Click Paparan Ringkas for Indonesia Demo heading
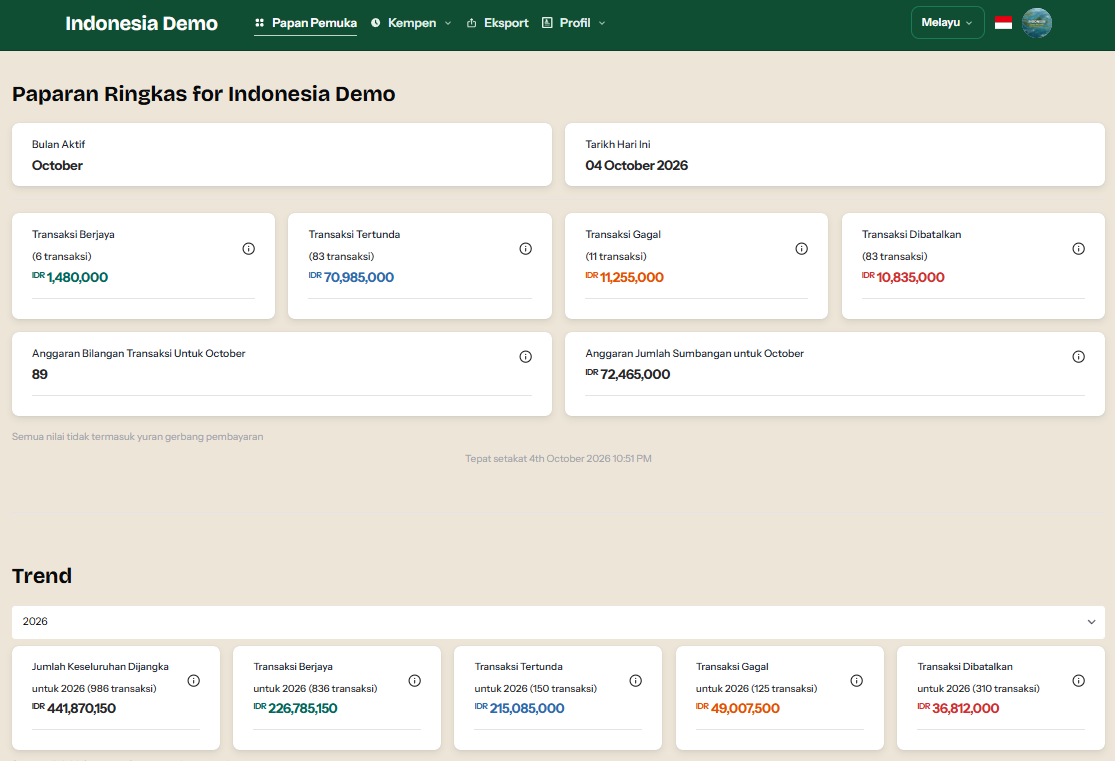The width and height of the screenshot is (1115, 761). (203, 94)
